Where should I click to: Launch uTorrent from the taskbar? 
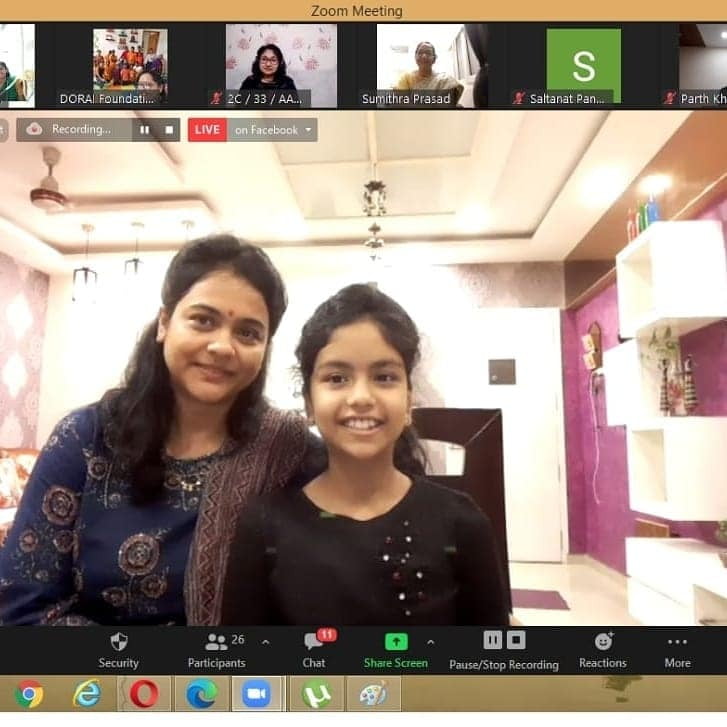(x=317, y=693)
